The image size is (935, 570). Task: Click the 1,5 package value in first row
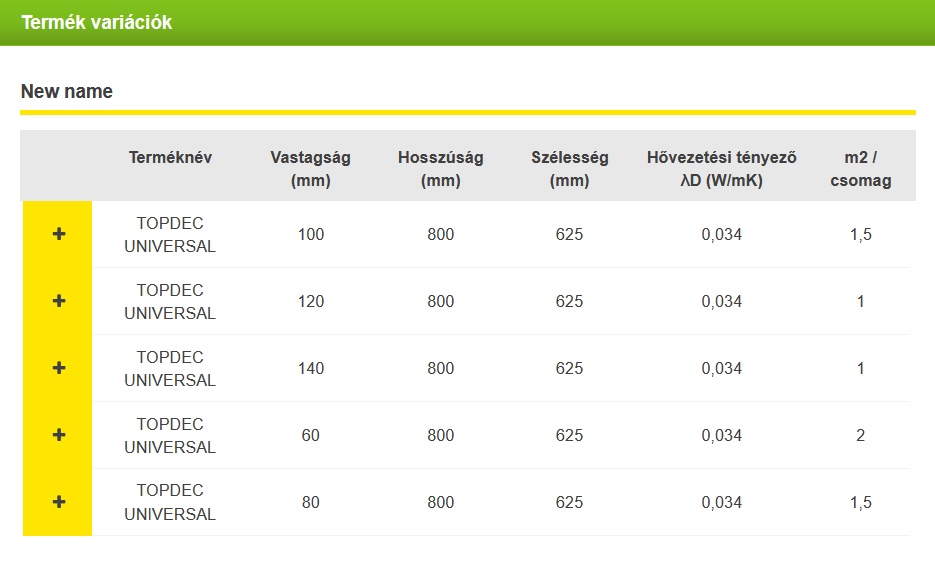(x=860, y=234)
